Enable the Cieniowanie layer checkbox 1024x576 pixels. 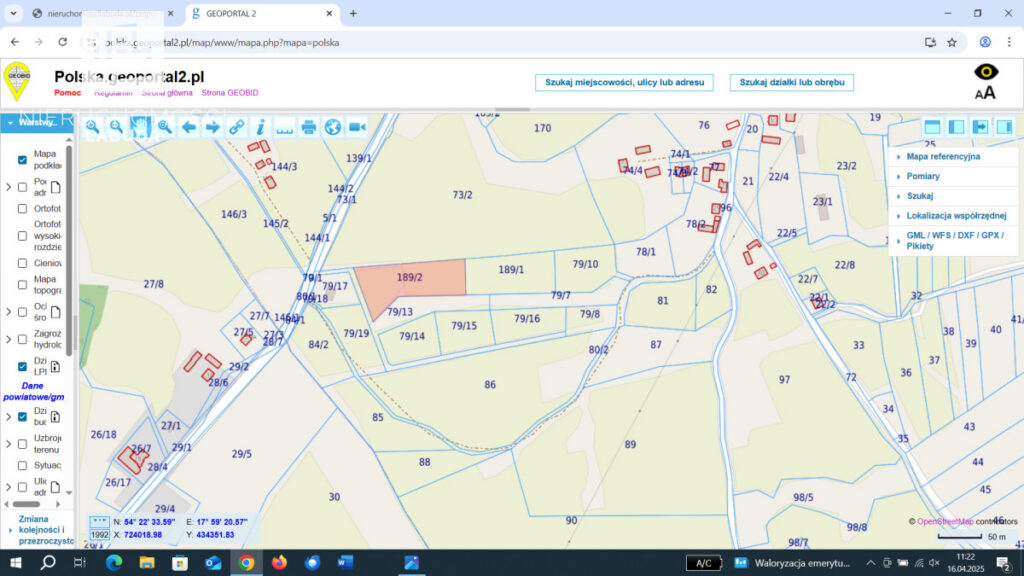[x=22, y=263]
